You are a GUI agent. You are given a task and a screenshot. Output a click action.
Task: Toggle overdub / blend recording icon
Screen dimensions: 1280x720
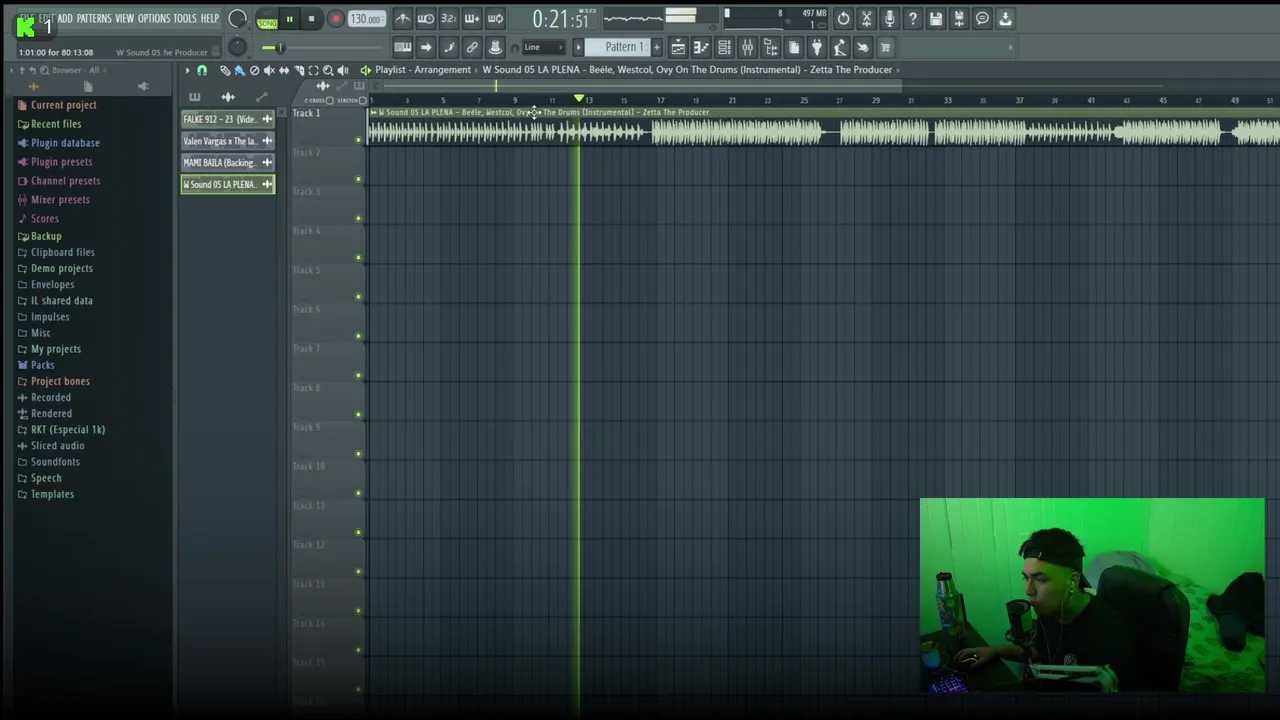[472, 18]
